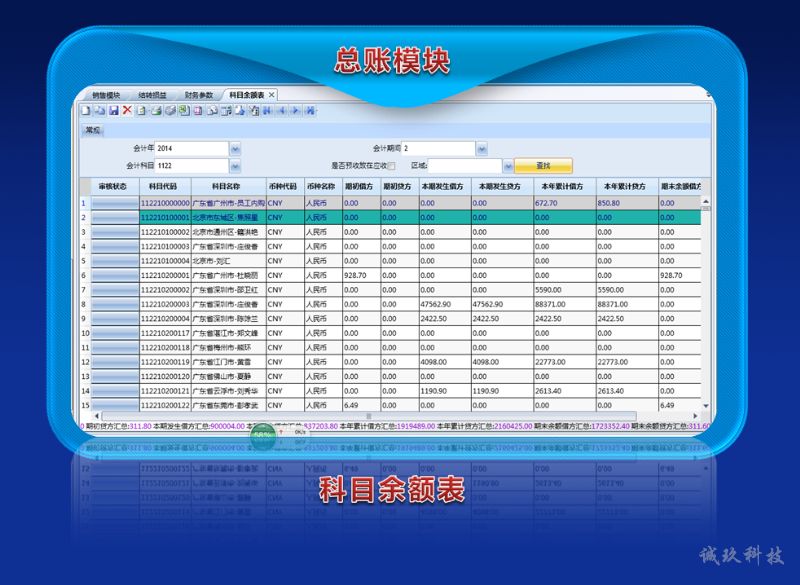This screenshot has width=800, height=585.
Task: Click the vertical scrollbar down arrow
Action: (706, 406)
